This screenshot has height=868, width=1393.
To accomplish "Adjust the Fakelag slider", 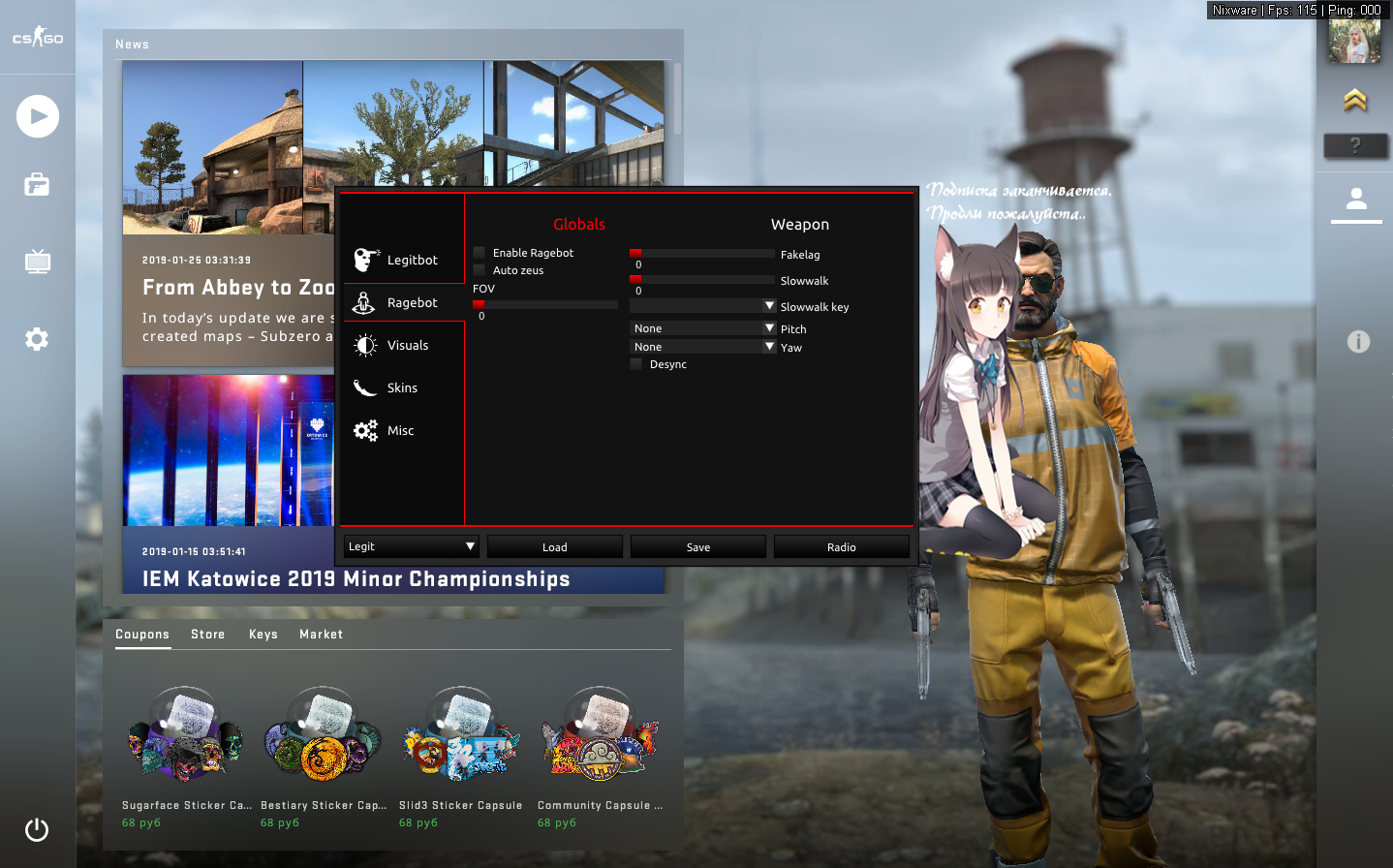I will [702, 253].
